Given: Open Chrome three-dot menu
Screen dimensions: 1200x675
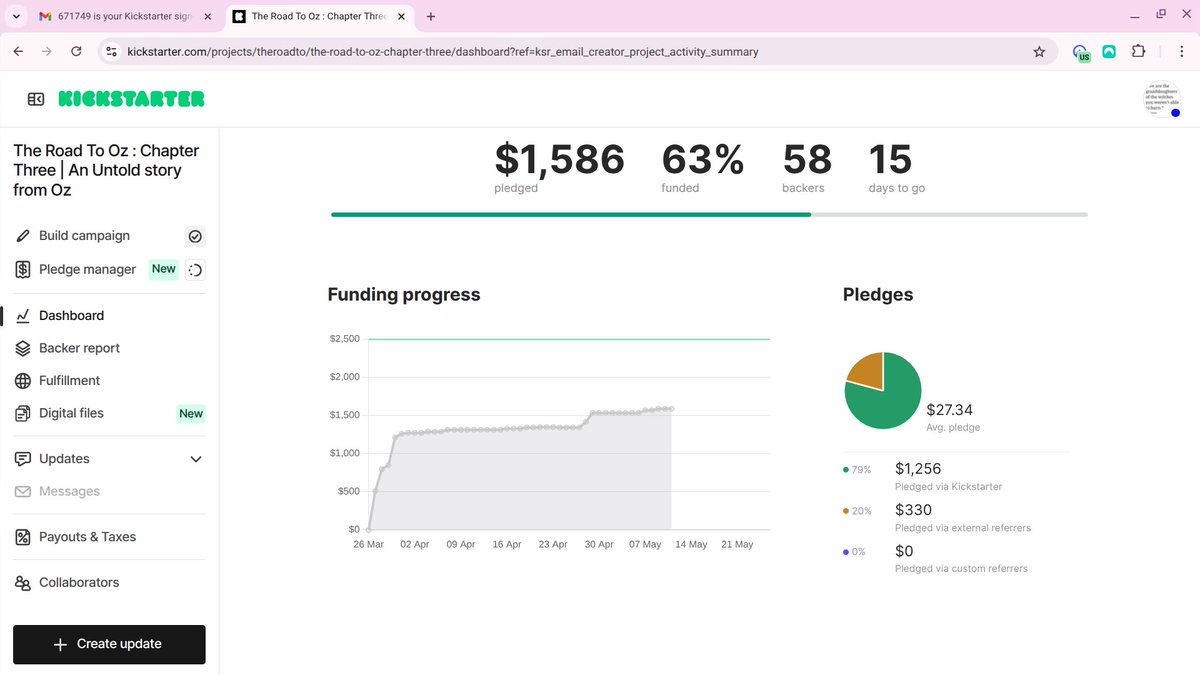Looking at the screenshot, I should [1182, 52].
